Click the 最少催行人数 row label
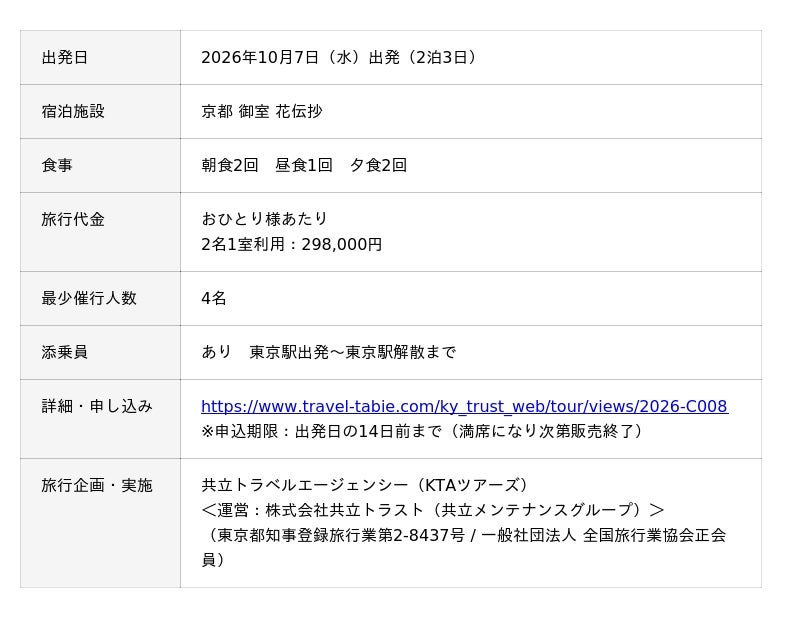The width and height of the screenshot is (800, 618). [89, 299]
